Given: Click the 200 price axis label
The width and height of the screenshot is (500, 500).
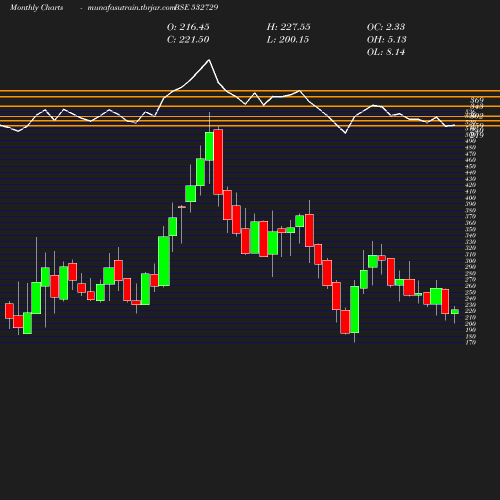Looking at the screenshot, I should pos(470,324).
